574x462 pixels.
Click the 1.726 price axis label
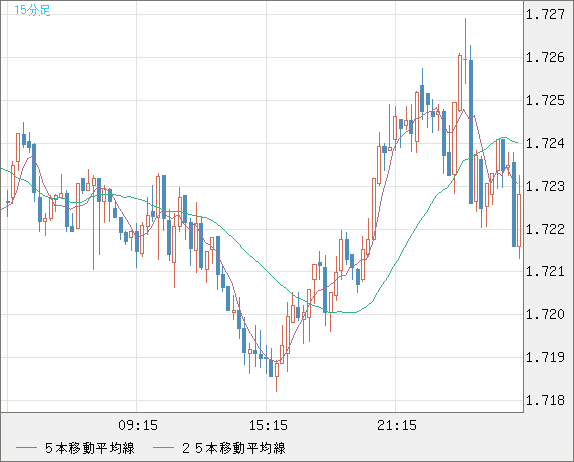545,57
